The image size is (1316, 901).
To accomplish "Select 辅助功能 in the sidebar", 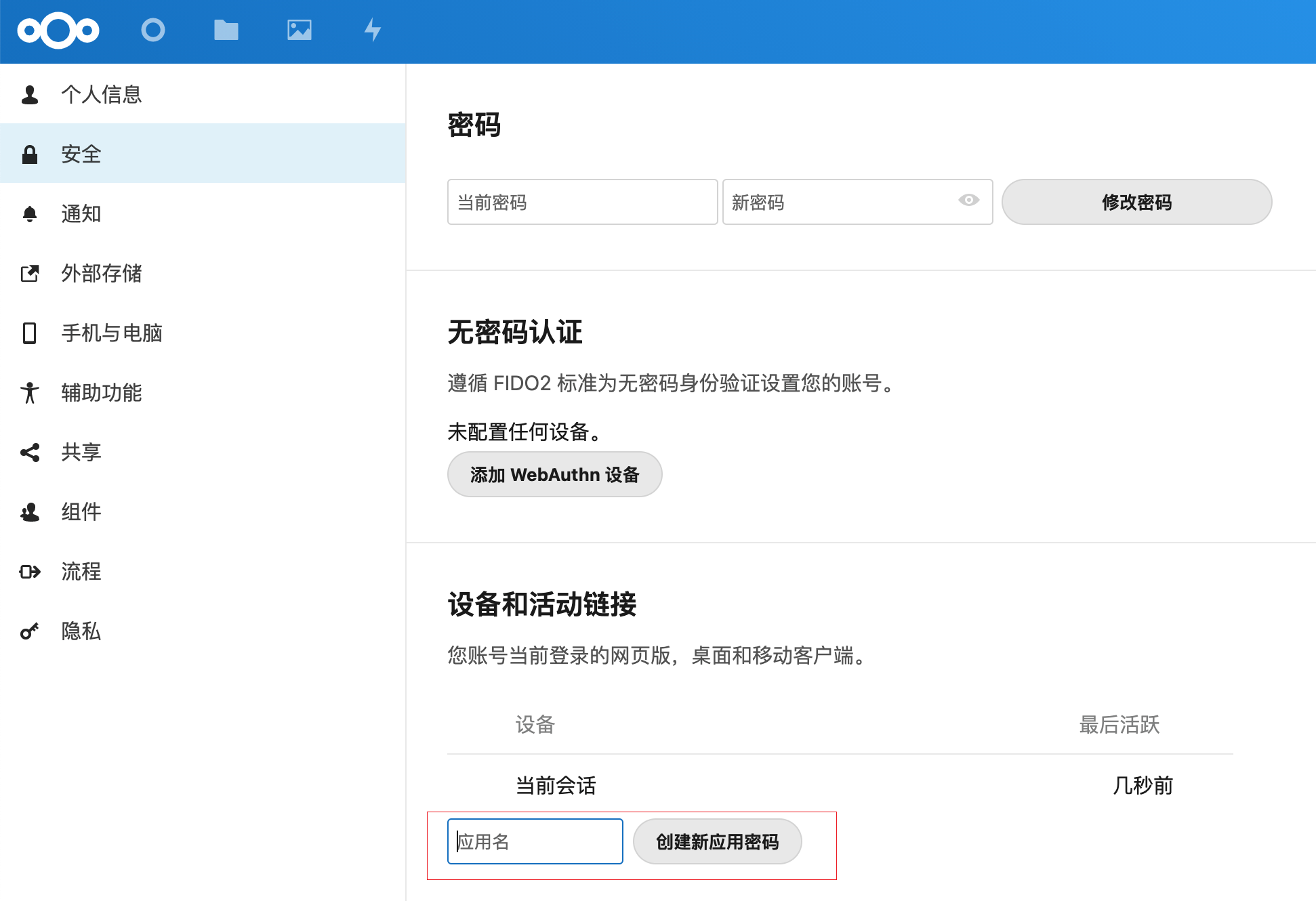I will coord(102,393).
